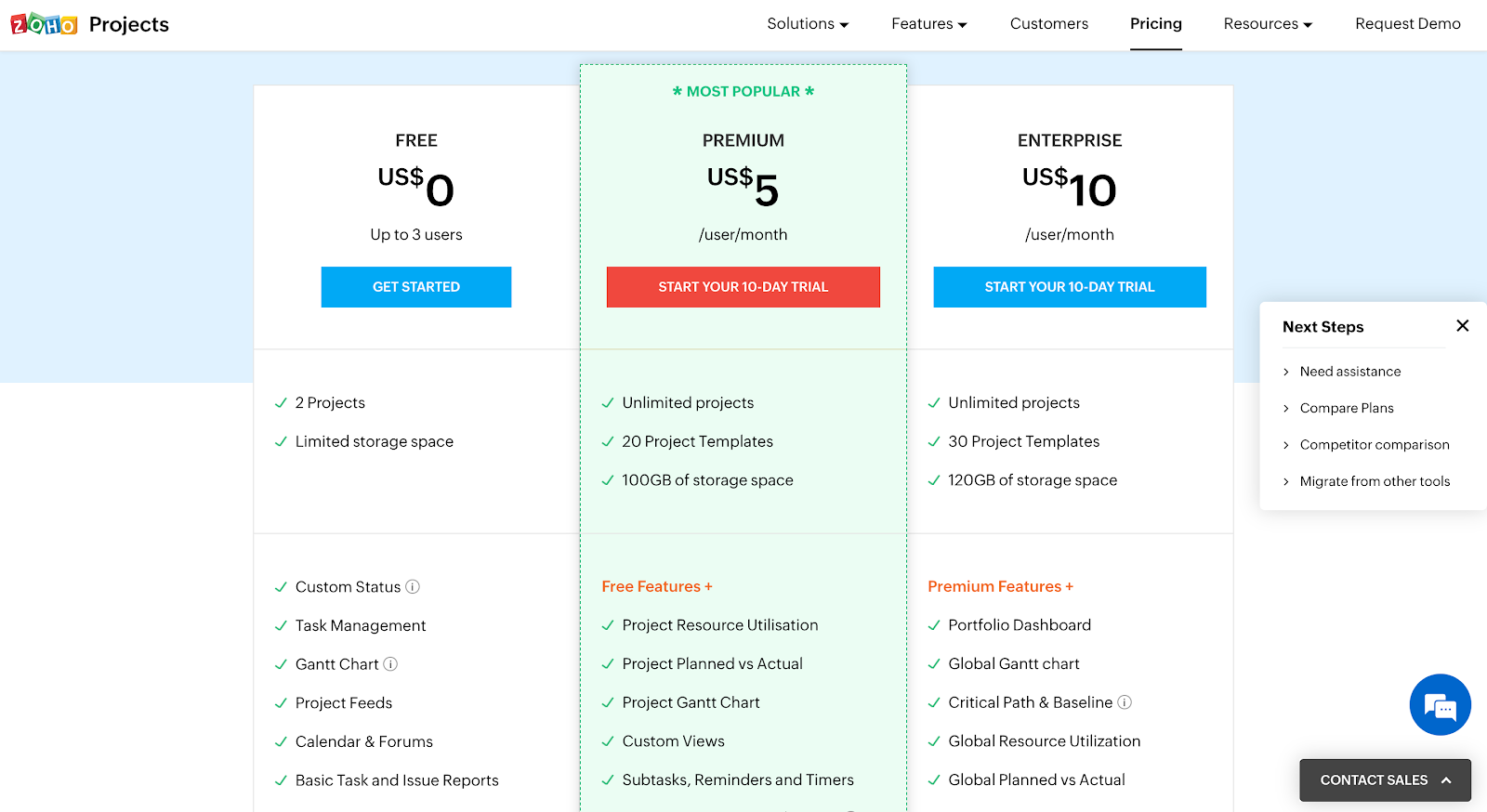Click 'Project Gantt Chart' text

pyautogui.click(x=691, y=703)
